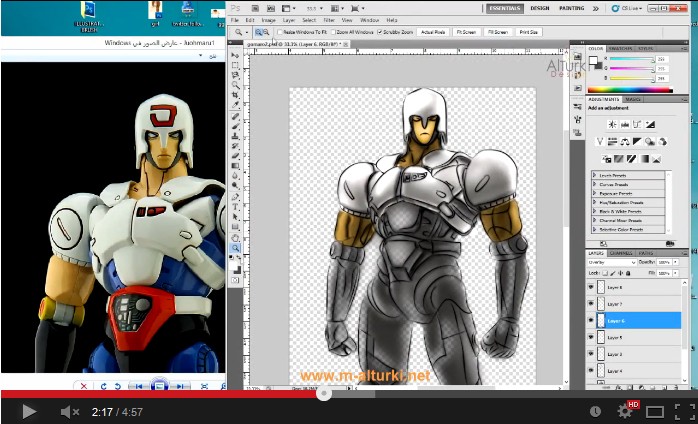Select the Brush tool

tap(235, 126)
